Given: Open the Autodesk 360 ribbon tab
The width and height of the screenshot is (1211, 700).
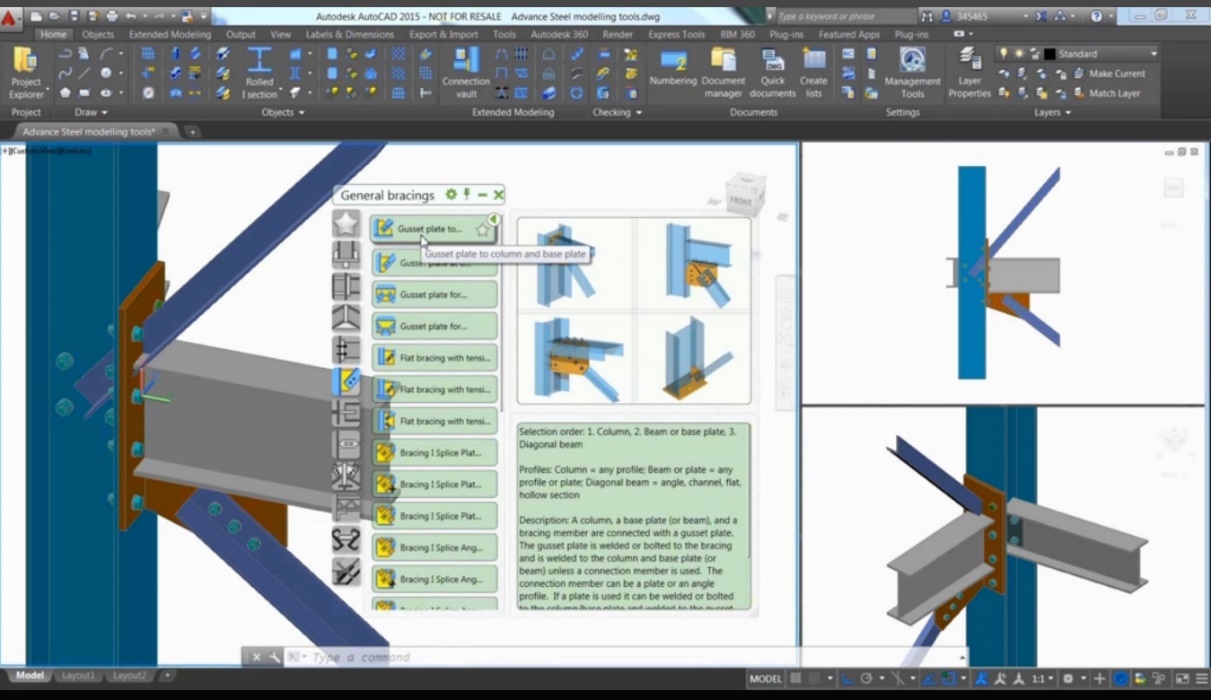Looking at the screenshot, I should tap(559, 34).
